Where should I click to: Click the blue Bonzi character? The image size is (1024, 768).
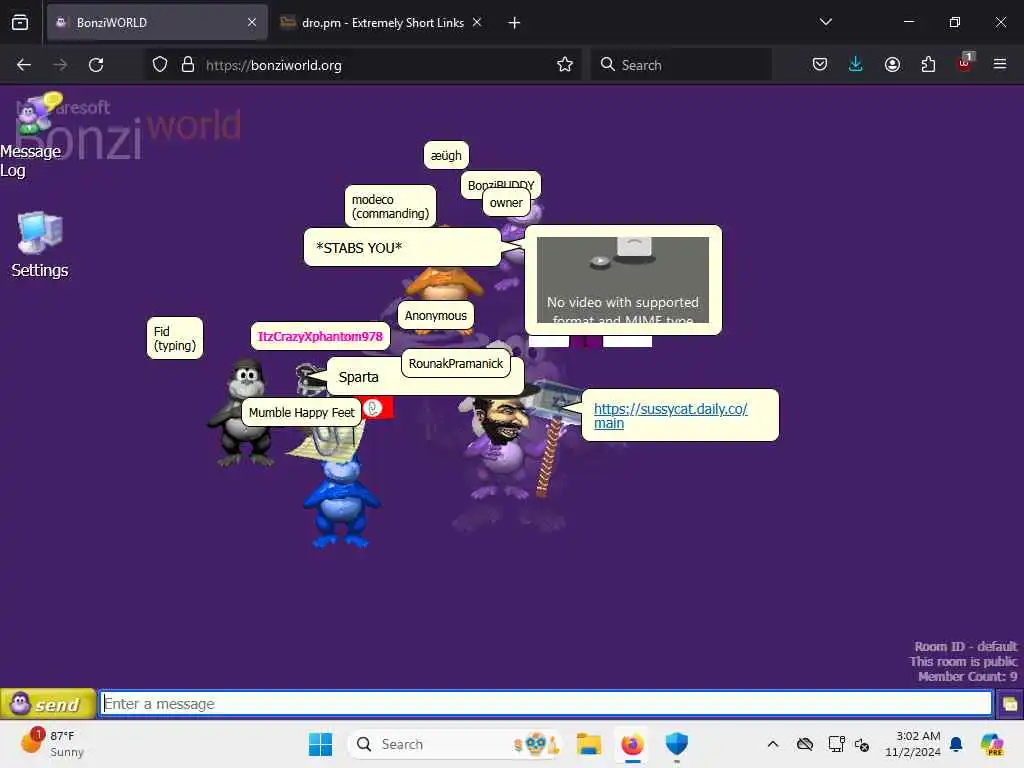(341, 502)
